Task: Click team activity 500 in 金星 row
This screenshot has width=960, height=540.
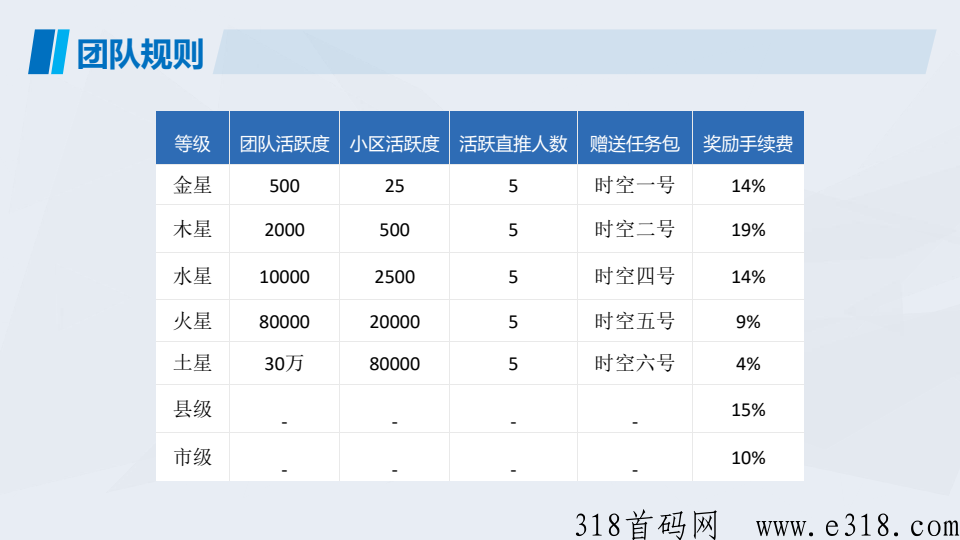Action: coord(284,186)
